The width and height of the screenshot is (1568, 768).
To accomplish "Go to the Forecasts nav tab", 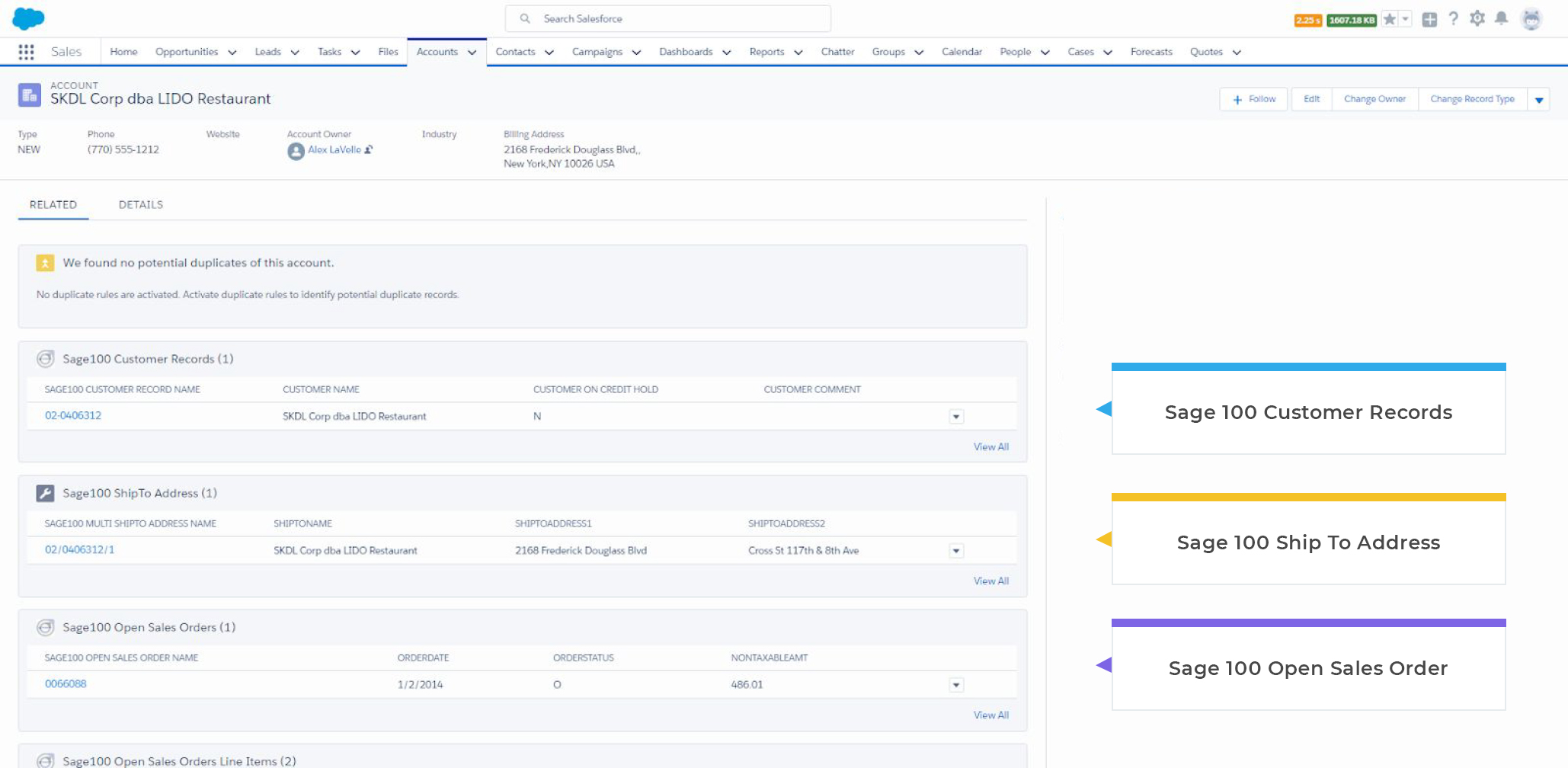I will click(1150, 52).
